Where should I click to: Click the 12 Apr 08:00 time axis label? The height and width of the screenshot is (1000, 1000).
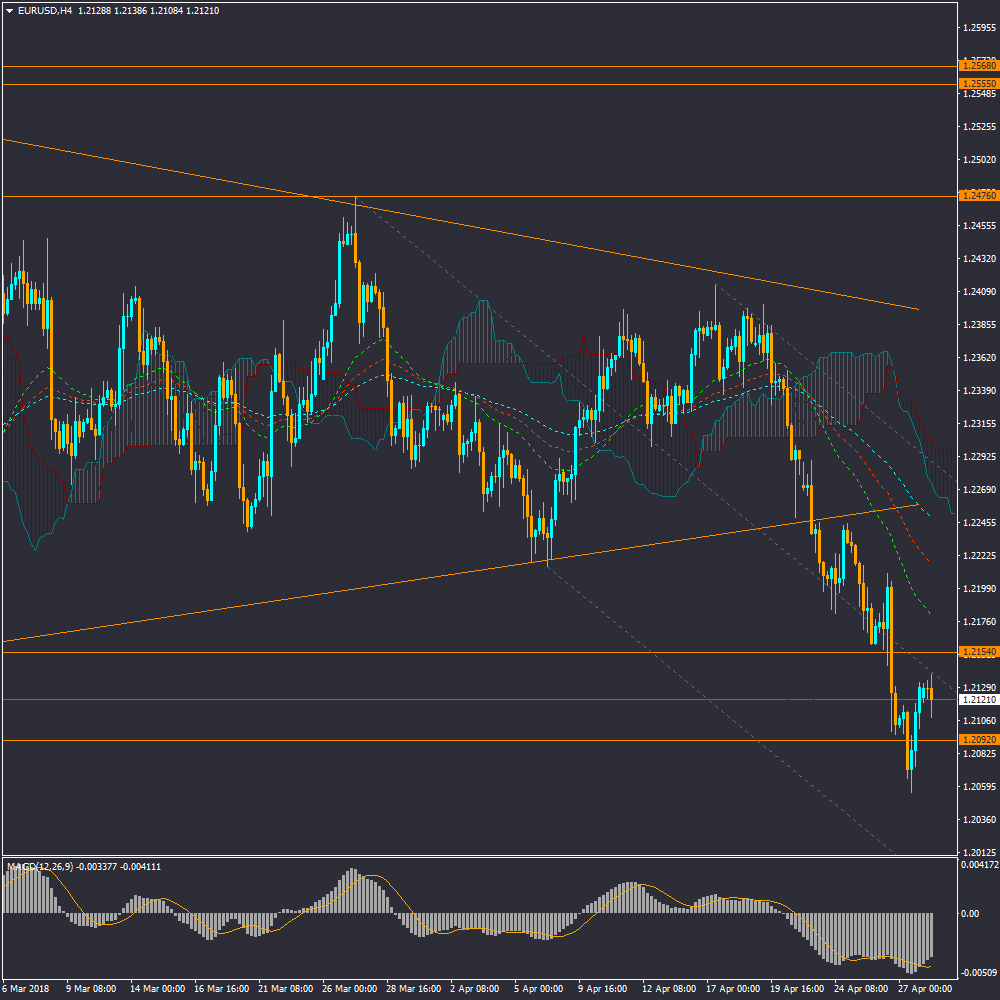pos(668,988)
